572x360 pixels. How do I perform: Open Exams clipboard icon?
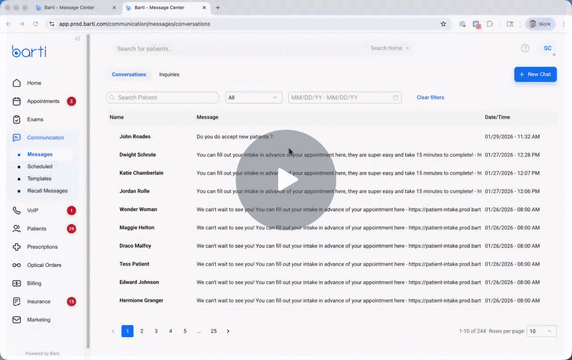pos(17,120)
